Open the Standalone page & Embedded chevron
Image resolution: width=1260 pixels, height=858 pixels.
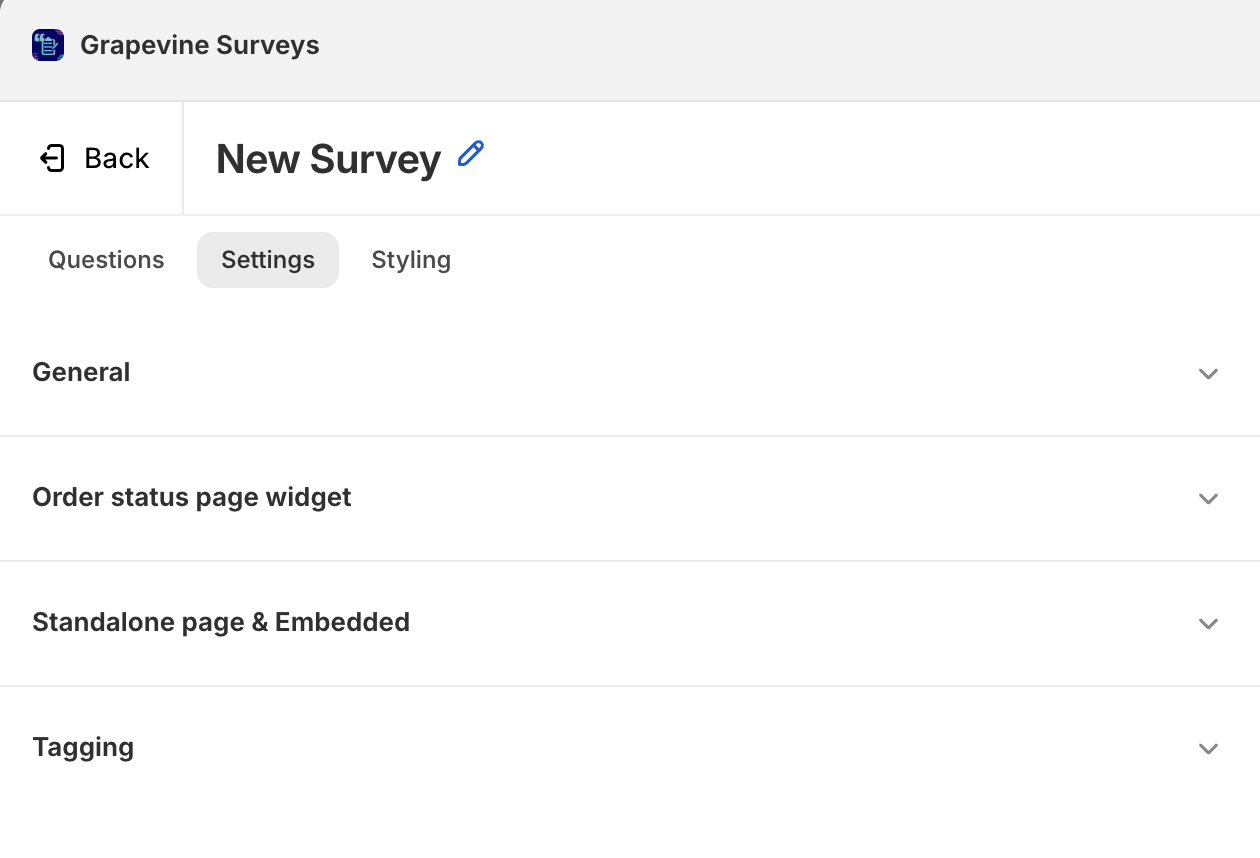pos(1208,623)
